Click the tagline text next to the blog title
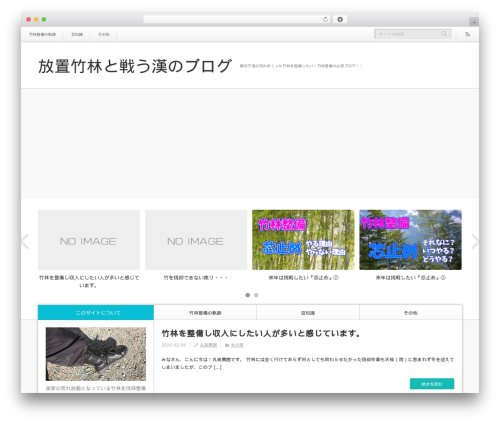The image size is (500, 423). 301,66
